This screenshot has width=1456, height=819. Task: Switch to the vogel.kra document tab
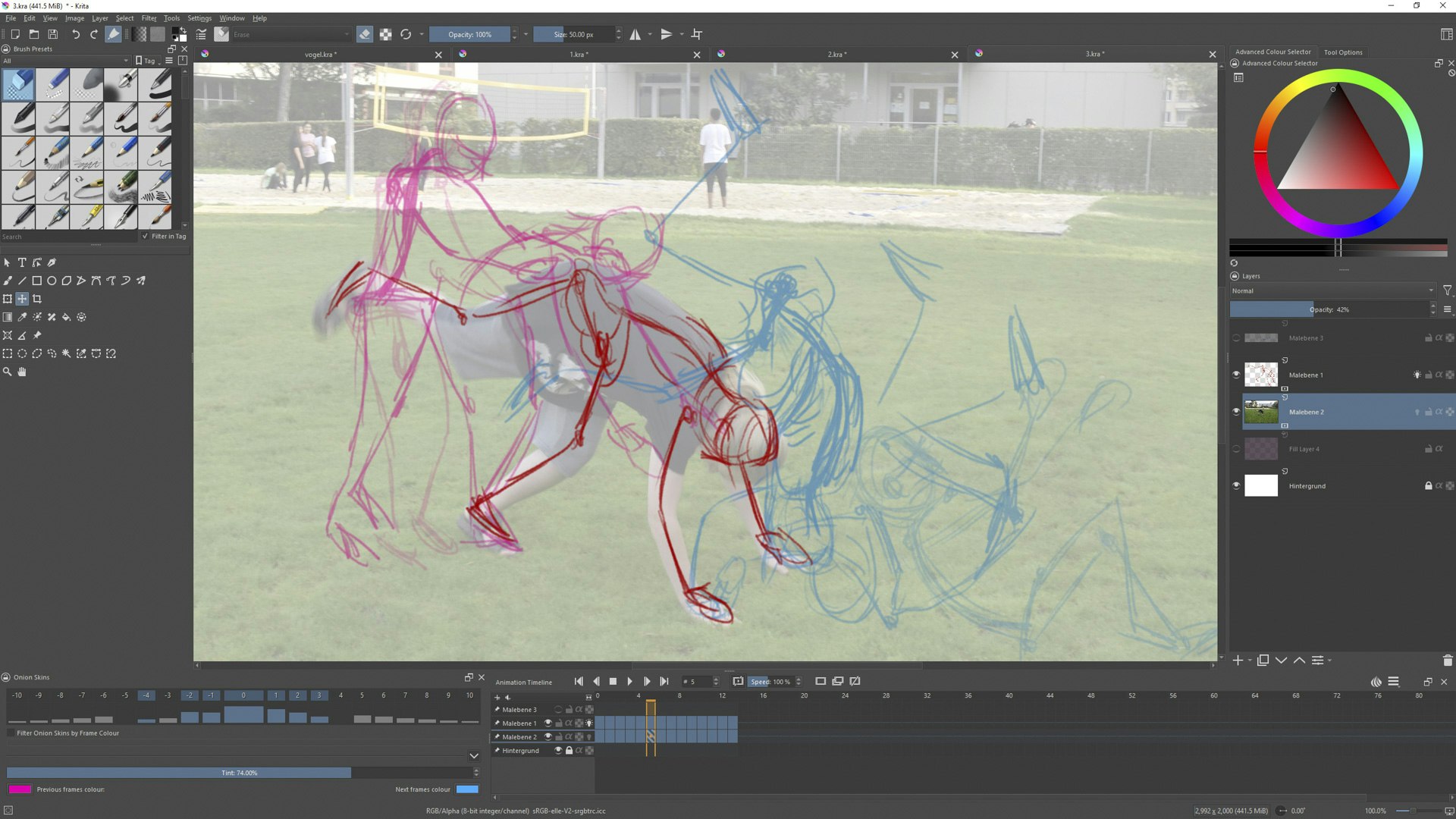click(x=318, y=54)
